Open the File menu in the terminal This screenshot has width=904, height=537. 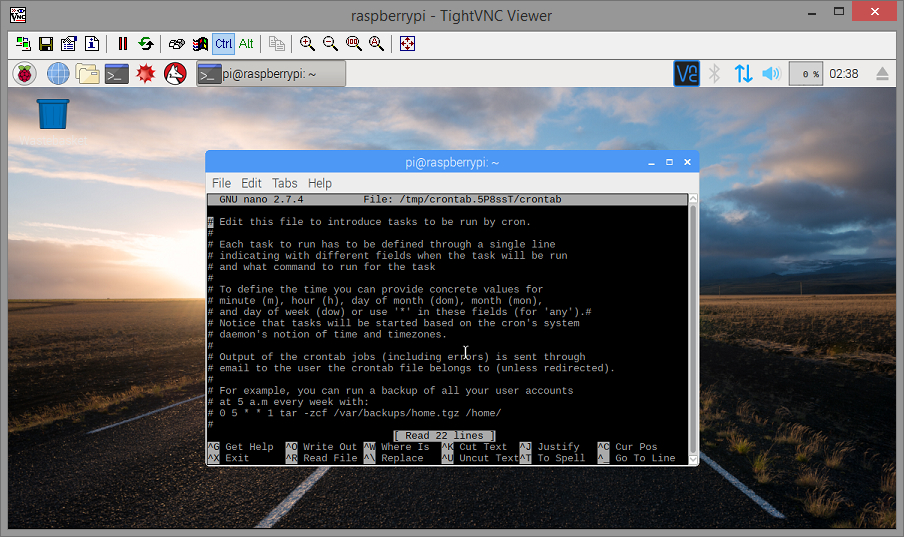(x=221, y=183)
